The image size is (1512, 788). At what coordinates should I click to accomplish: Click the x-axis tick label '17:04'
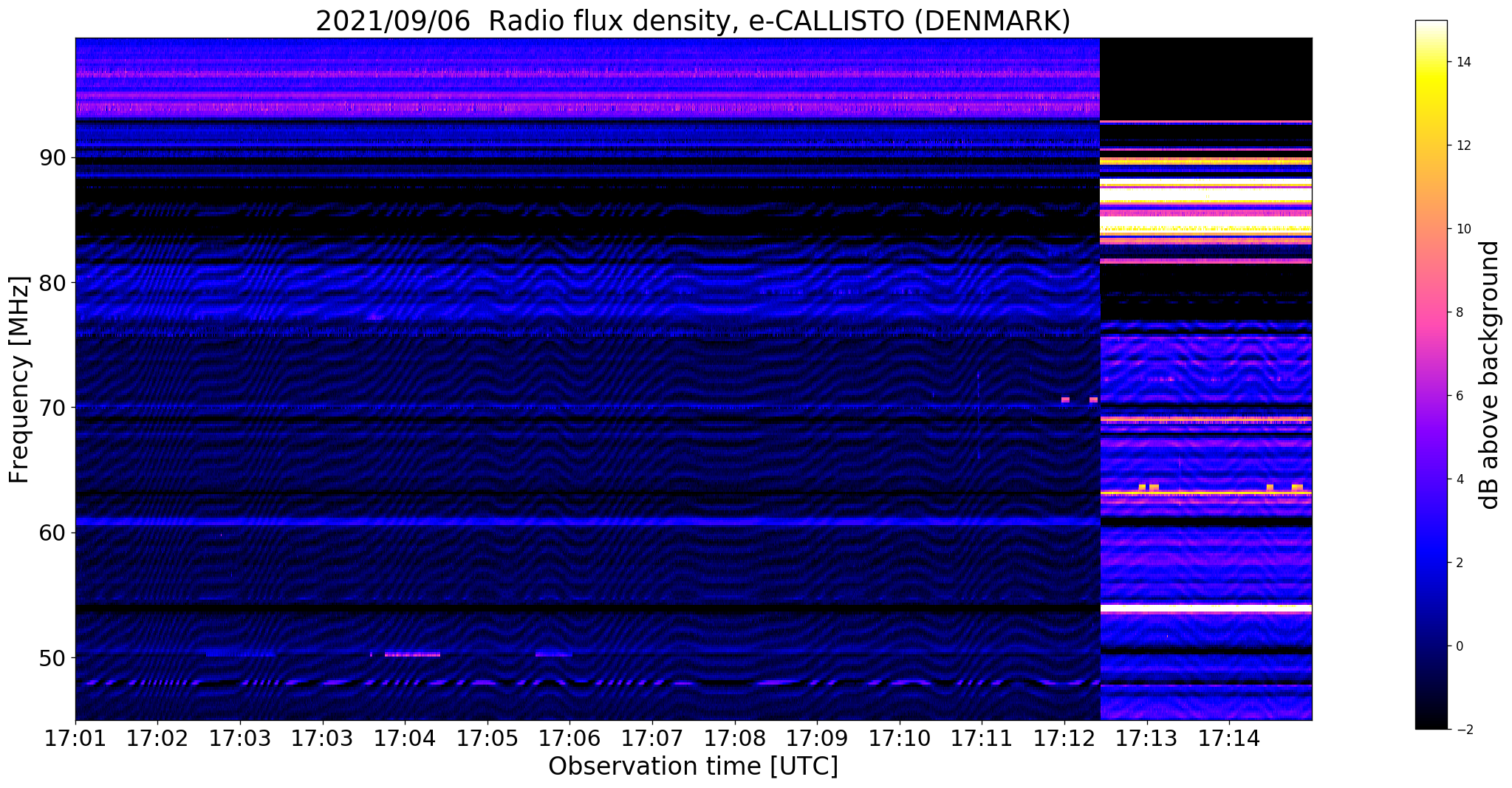coord(405,739)
